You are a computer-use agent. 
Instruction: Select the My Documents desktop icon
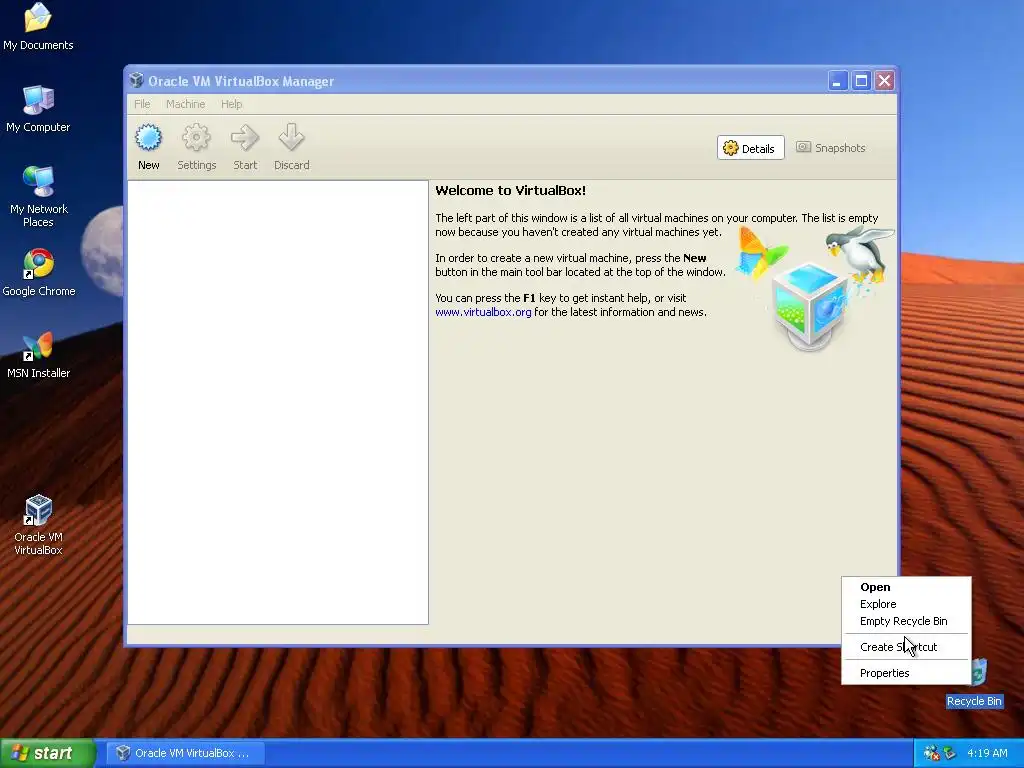coord(38,26)
